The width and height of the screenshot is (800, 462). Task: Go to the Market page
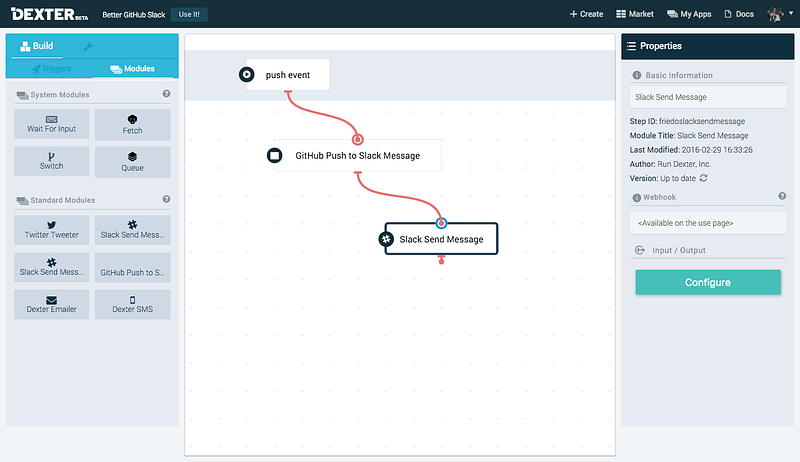pos(635,14)
